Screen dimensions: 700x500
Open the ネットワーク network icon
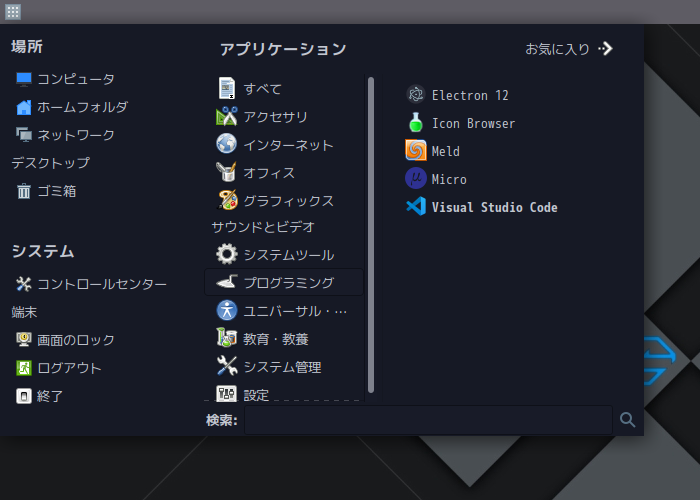[x=24, y=135]
